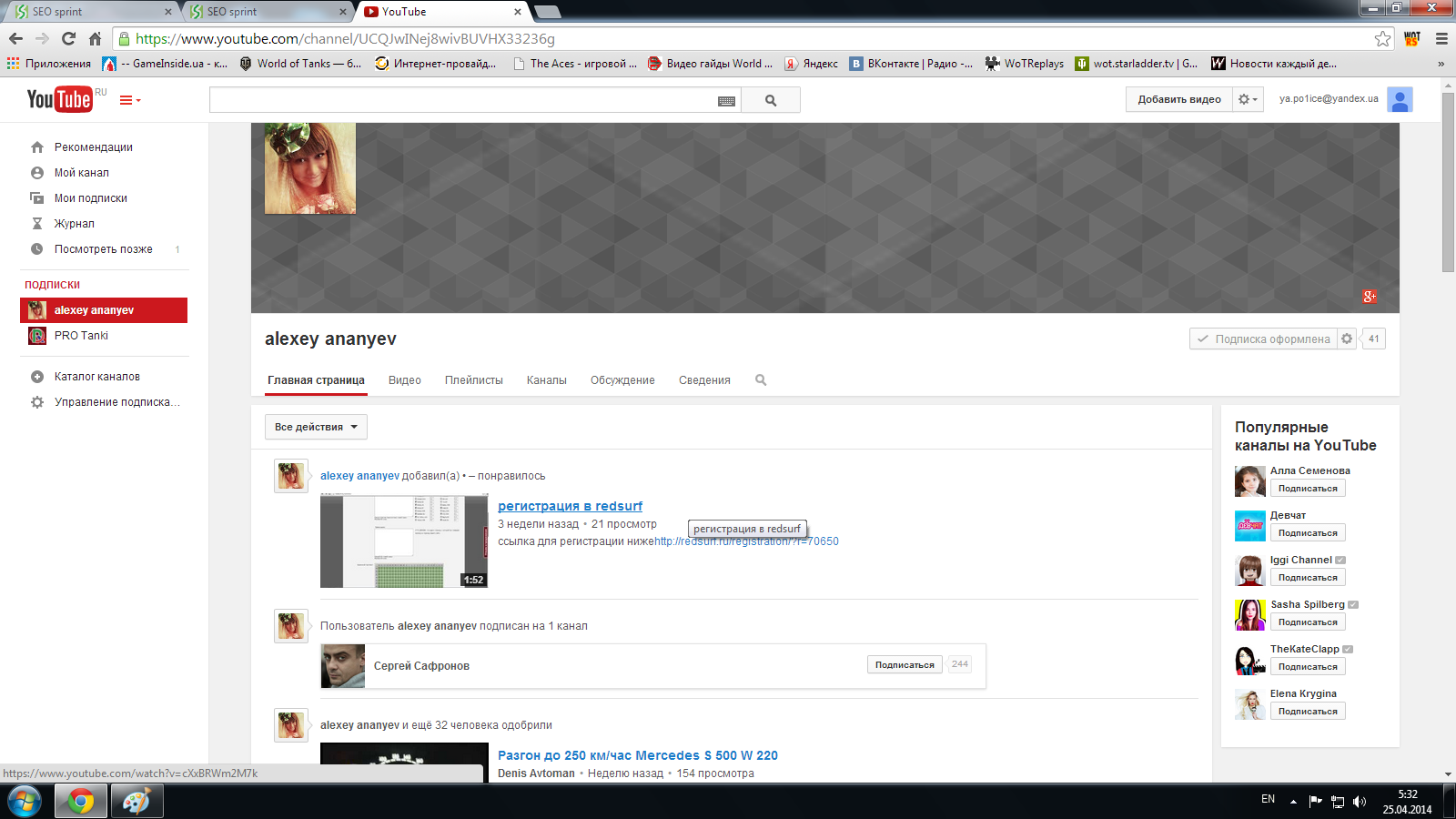Click the Chrome taskbar icon
The image size is (1456, 819).
(80, 802)
